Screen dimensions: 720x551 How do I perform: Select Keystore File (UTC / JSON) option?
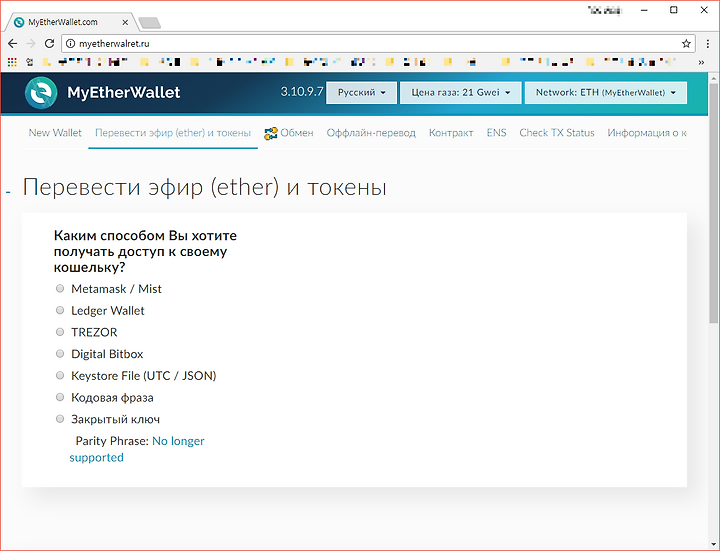point(60,376)
